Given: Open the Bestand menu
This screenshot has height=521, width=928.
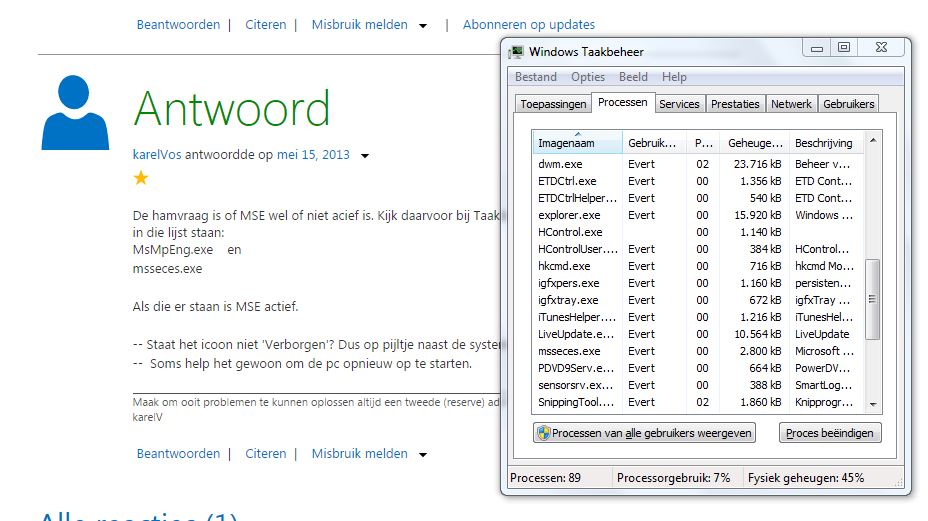Looking at the screenshot, I should (536, 77).
